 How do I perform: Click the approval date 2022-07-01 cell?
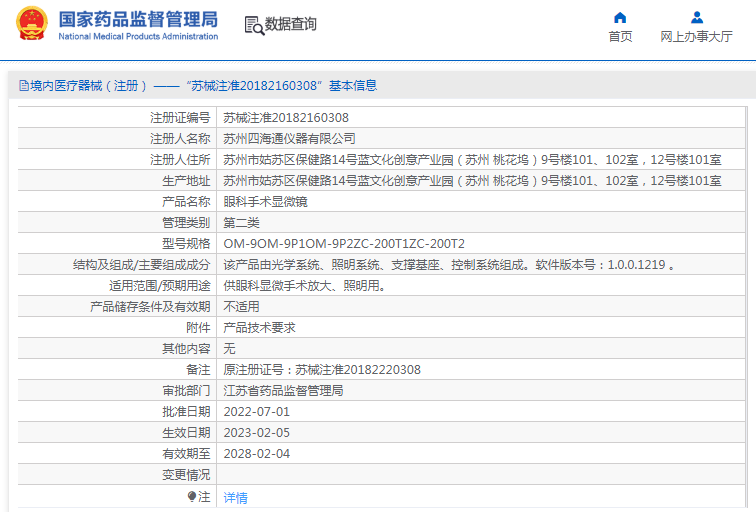(256, 412)
